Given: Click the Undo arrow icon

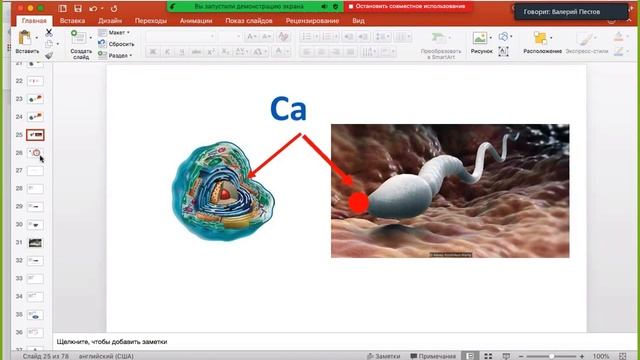Looking at the screenshot, I should (93, 8).
